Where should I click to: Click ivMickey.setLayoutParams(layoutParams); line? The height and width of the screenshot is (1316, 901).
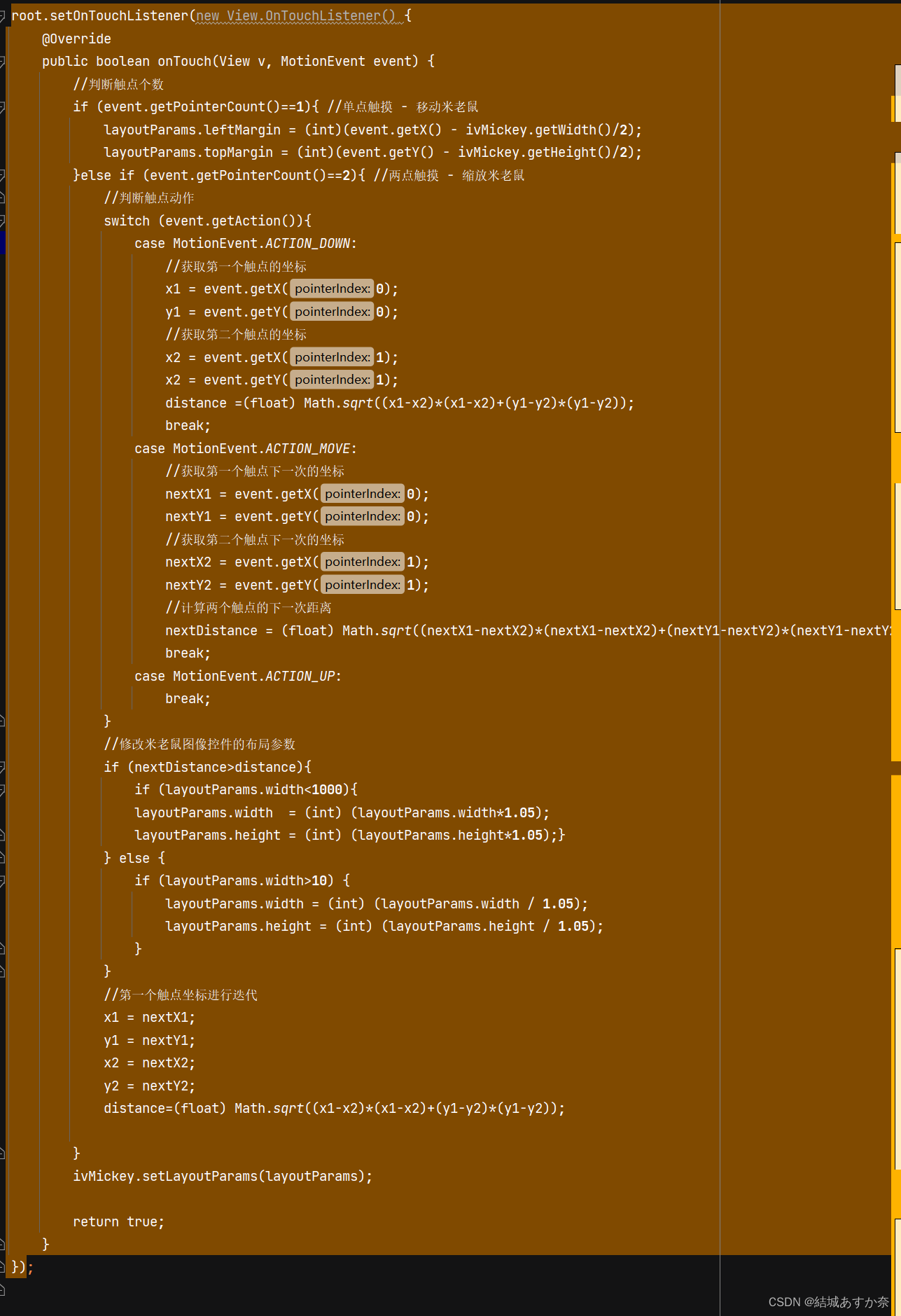[223, 1176]
